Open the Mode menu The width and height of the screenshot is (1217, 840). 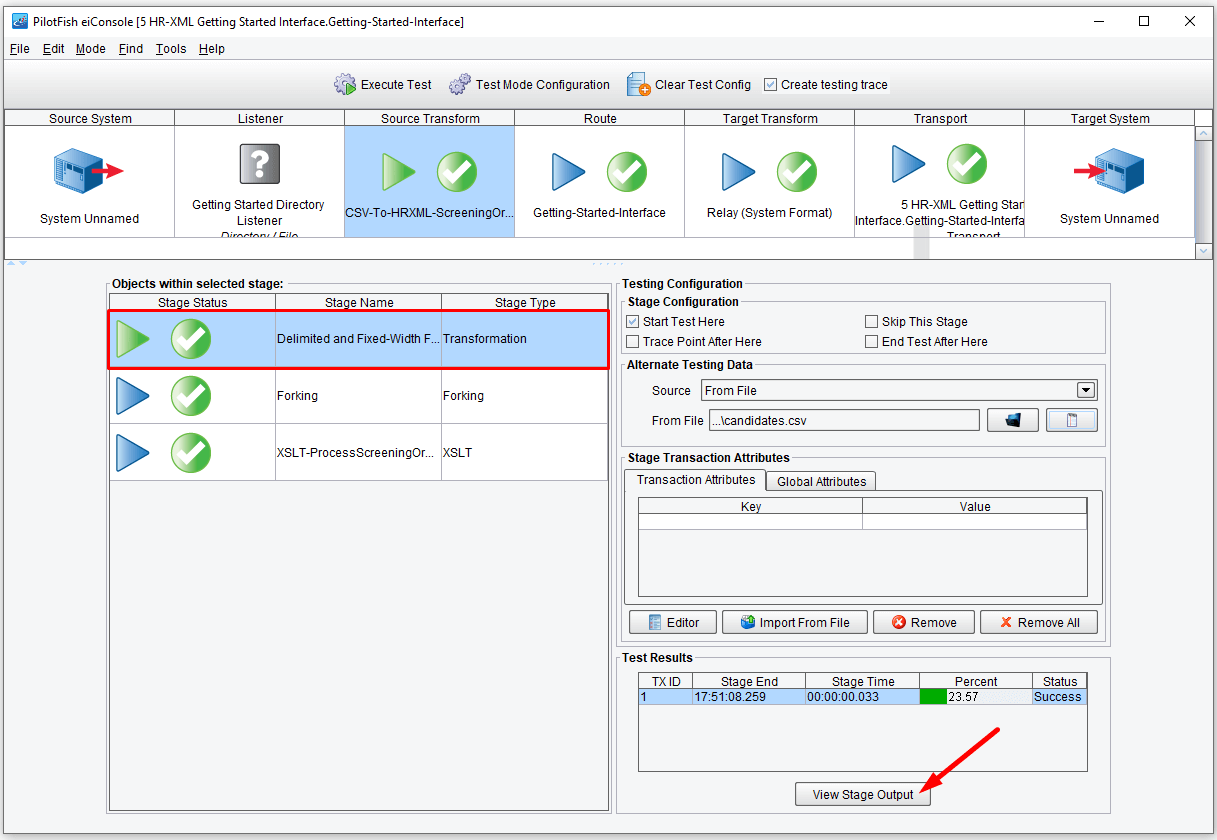tap(91, 49)
